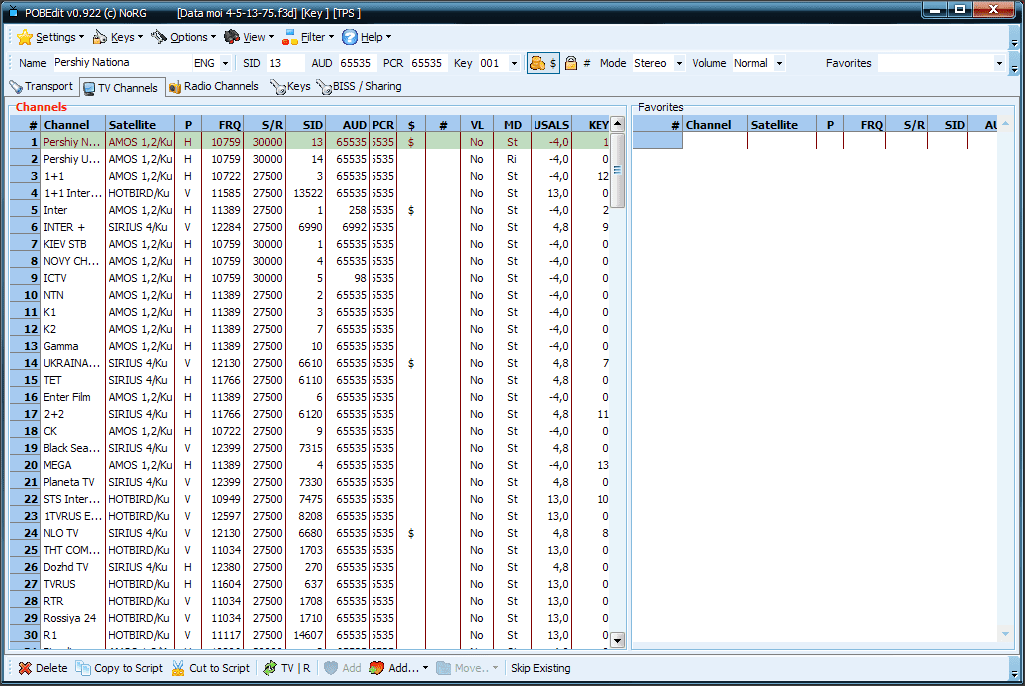
Task: Select the Planeta TV channel row
Action: [310, 482]
